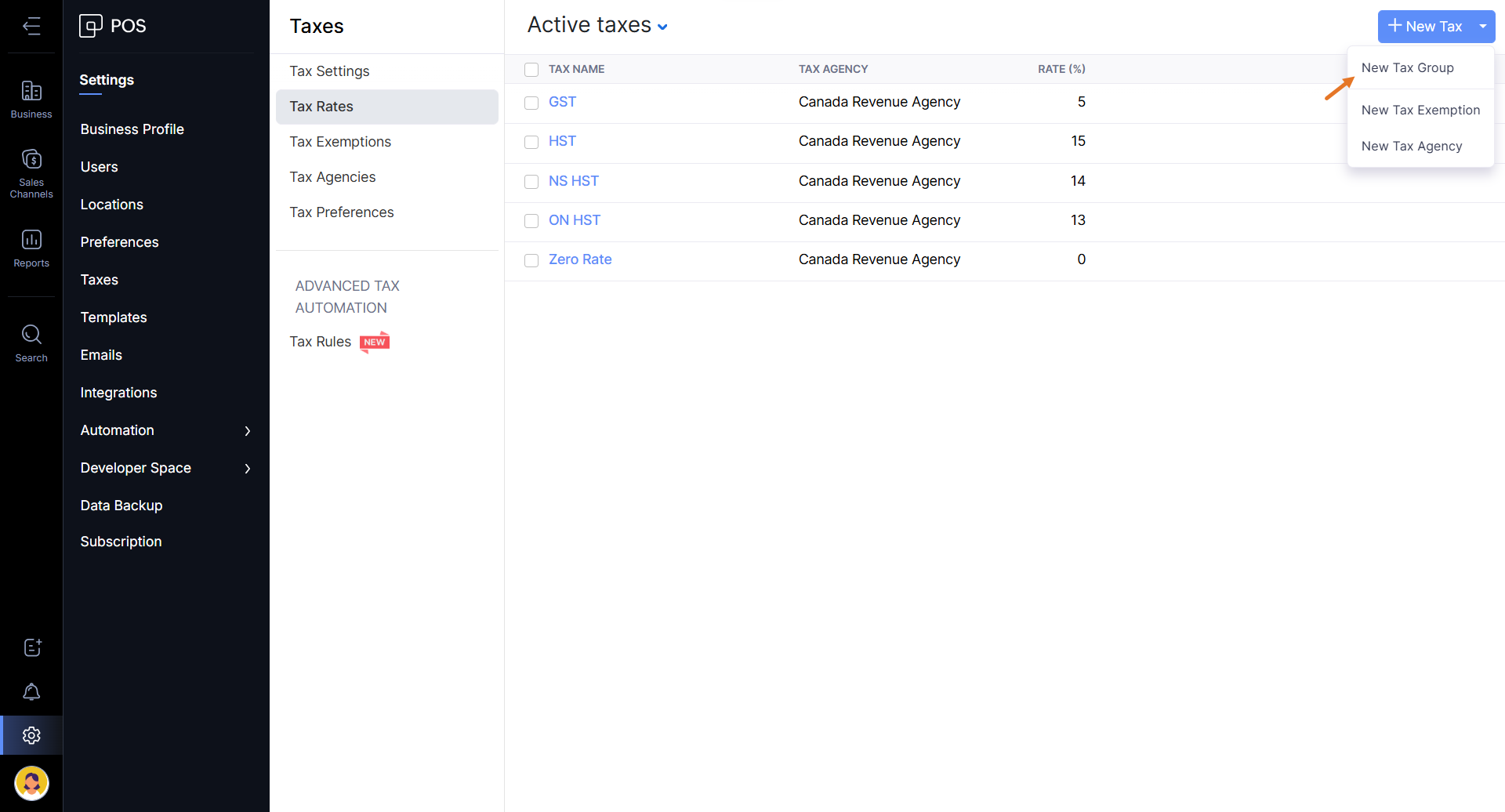Select the NS HST row checkbox

click(531, 182)
